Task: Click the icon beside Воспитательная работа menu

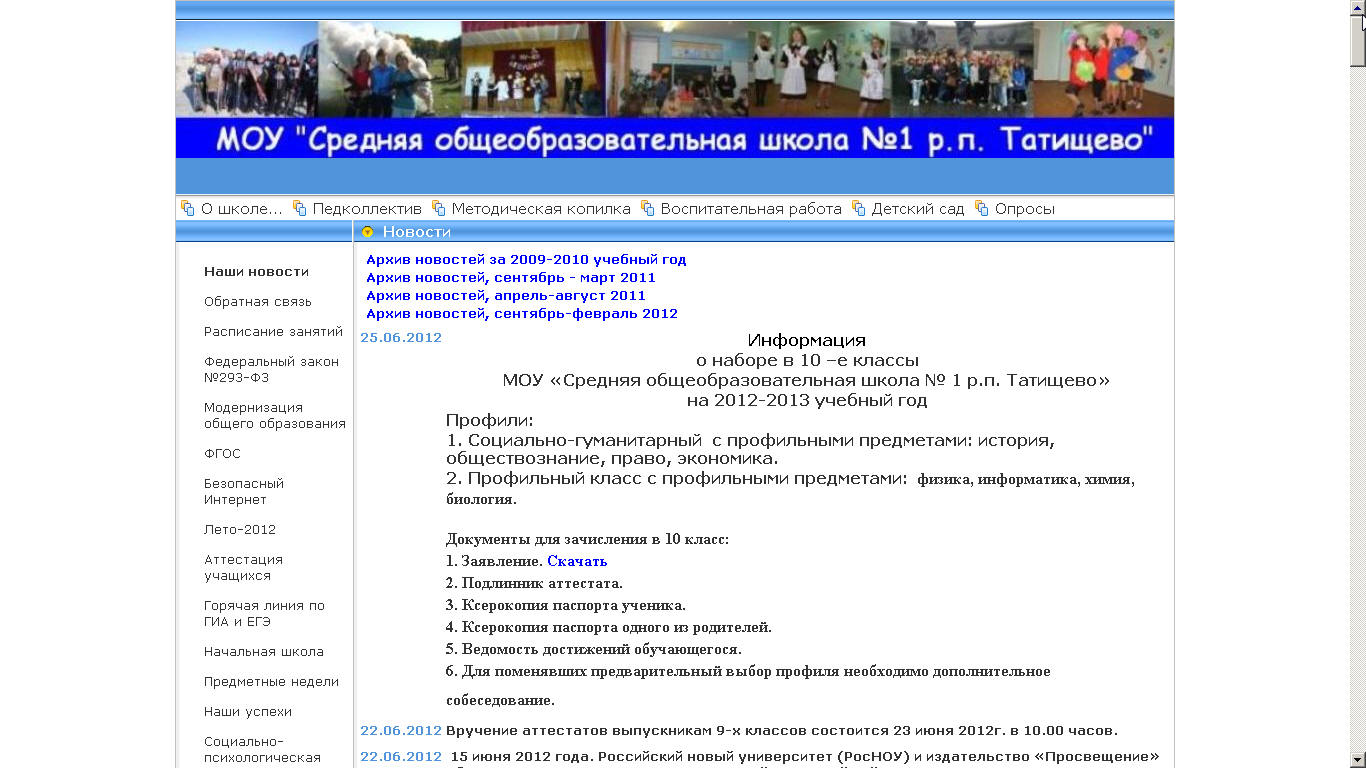Action: [x=647, y=208]
